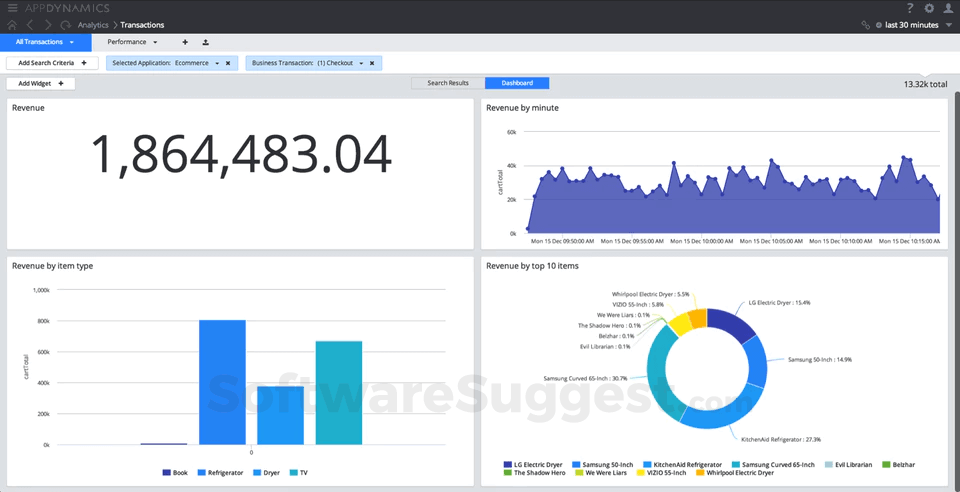Click the AppDynamics logo
The image size is (960, 492).
pos(67,8)
